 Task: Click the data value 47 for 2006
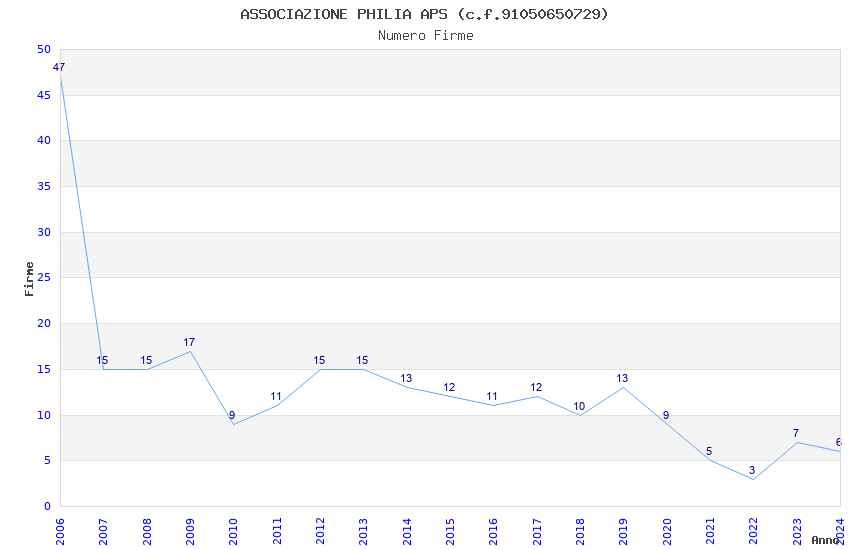point(59,67)
